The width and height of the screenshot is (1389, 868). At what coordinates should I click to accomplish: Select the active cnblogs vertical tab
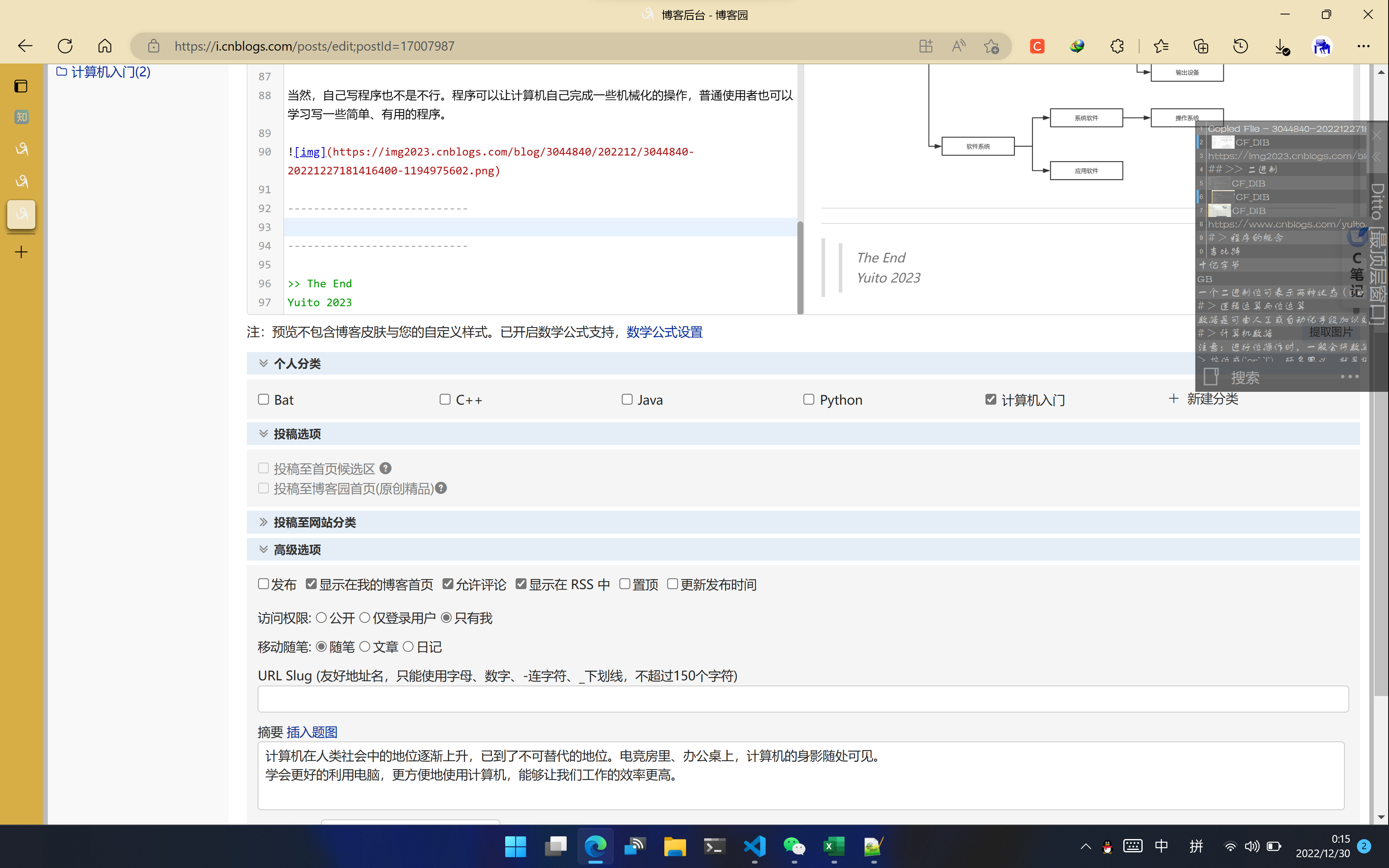21,214
